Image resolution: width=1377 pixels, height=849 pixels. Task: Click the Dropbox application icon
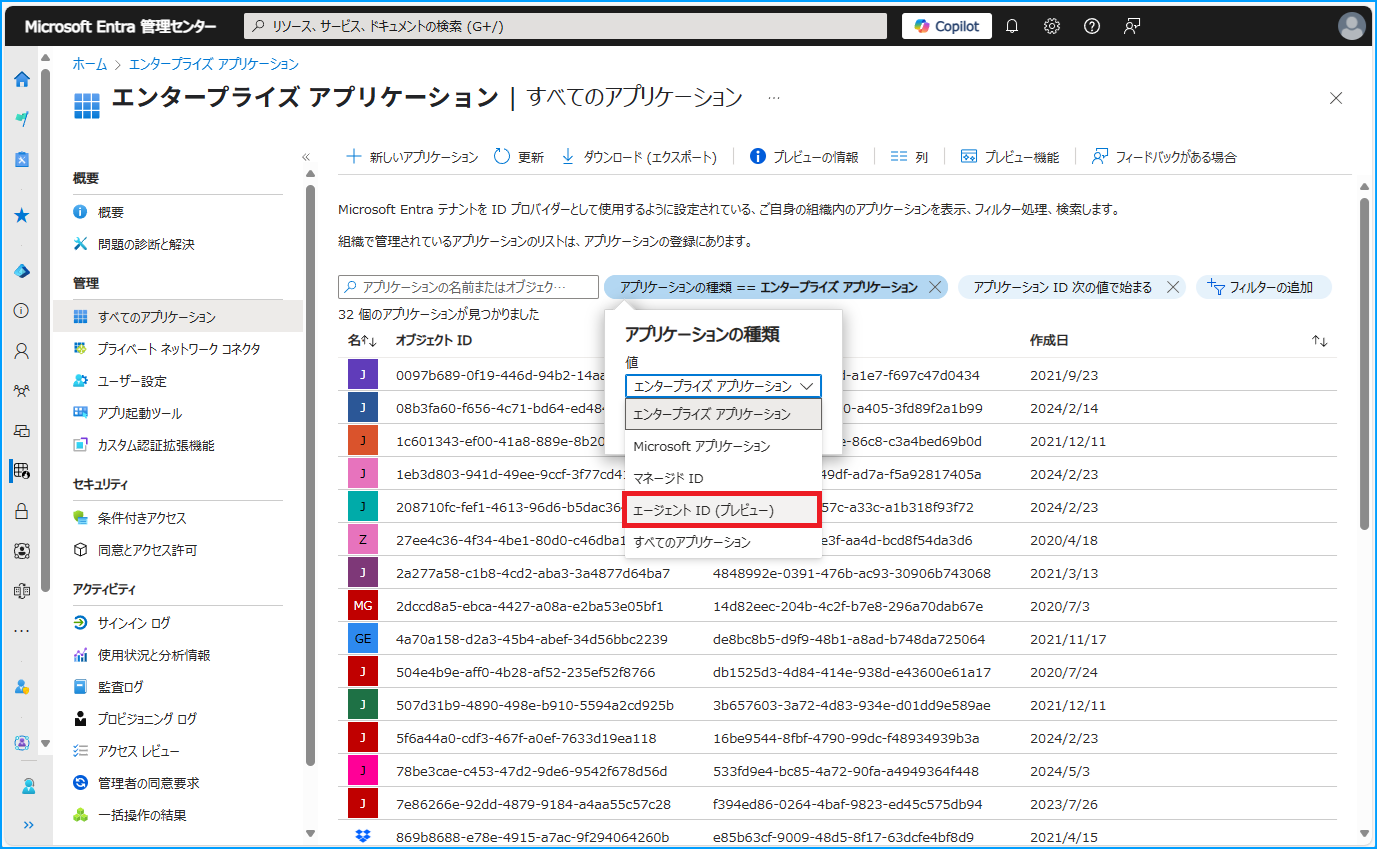click(363, 836)
